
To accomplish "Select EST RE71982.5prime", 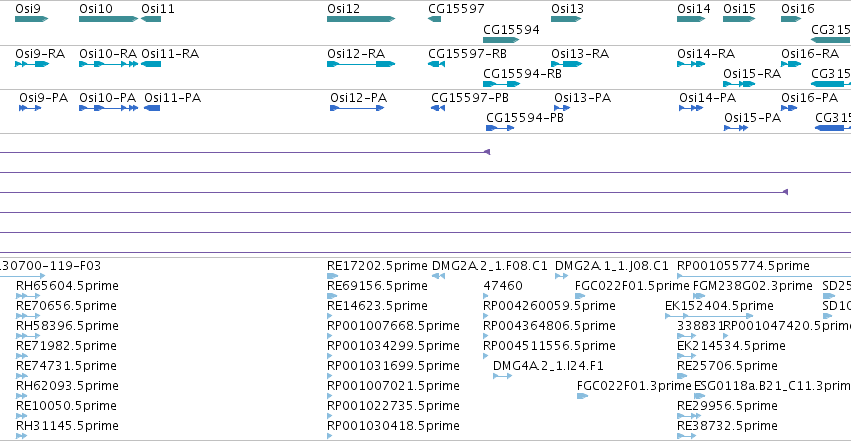I will coord(66,346).
